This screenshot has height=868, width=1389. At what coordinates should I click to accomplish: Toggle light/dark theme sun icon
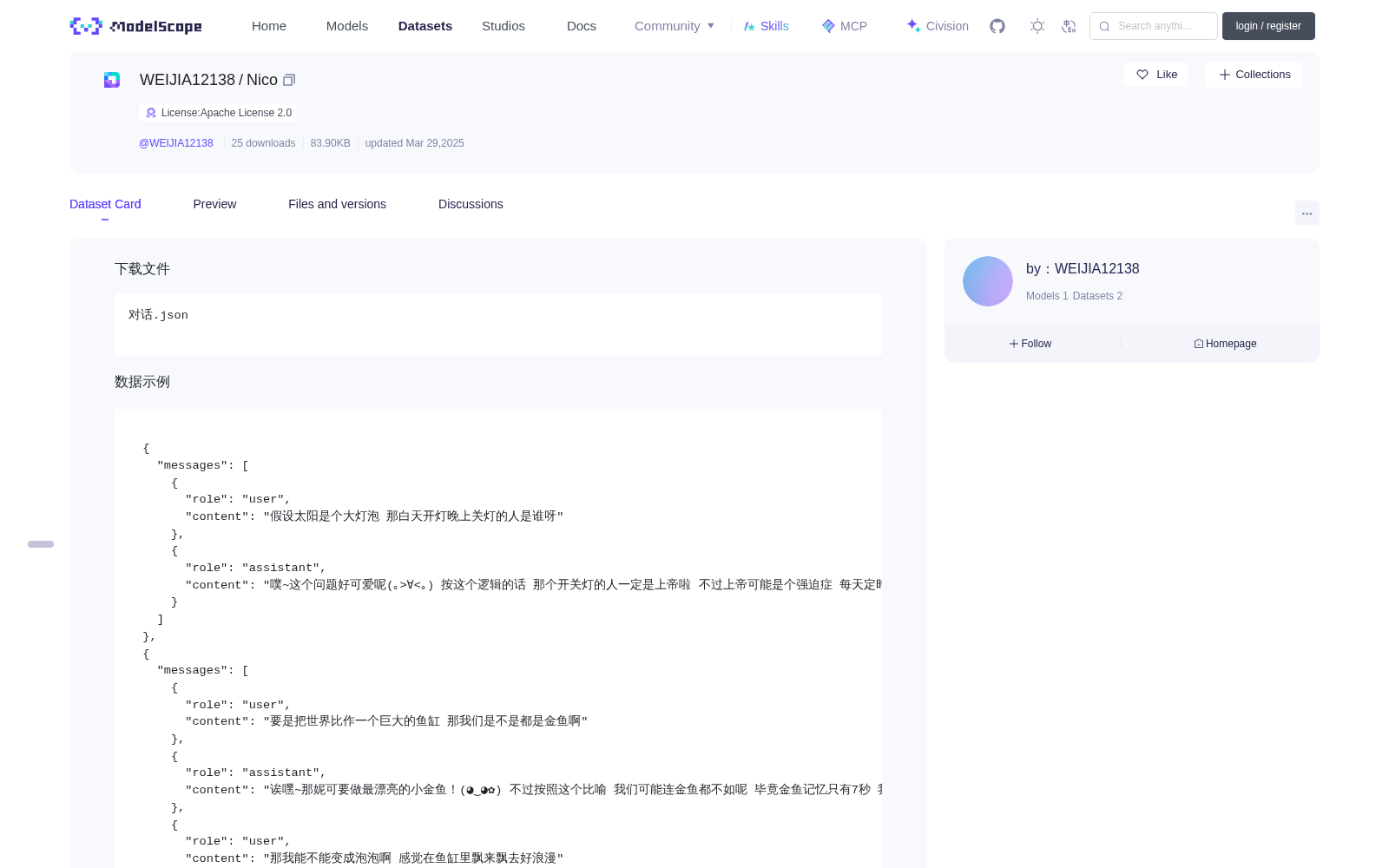click(x=1037, y=26)
